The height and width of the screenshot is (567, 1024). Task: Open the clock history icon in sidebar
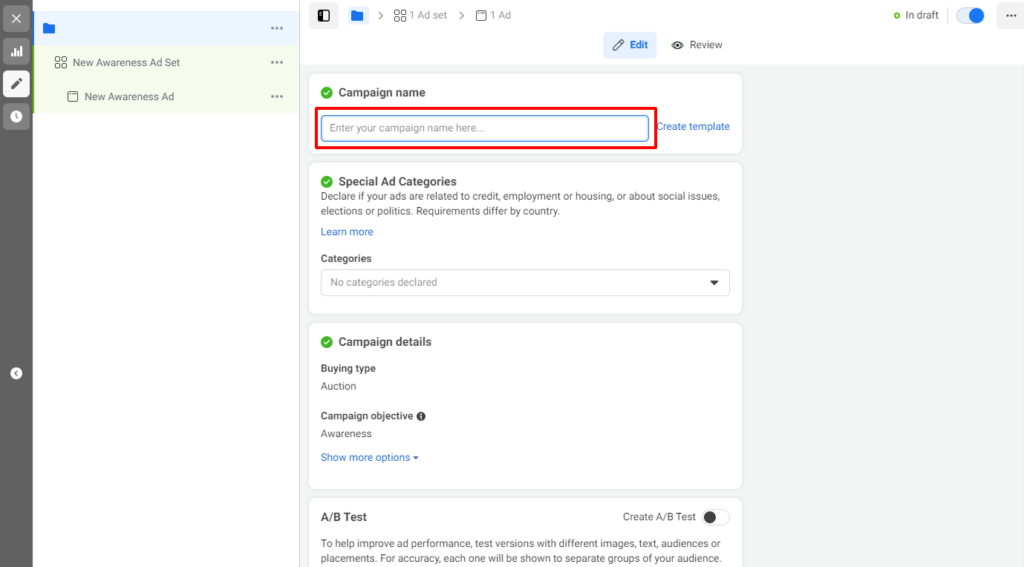point(16,116)
